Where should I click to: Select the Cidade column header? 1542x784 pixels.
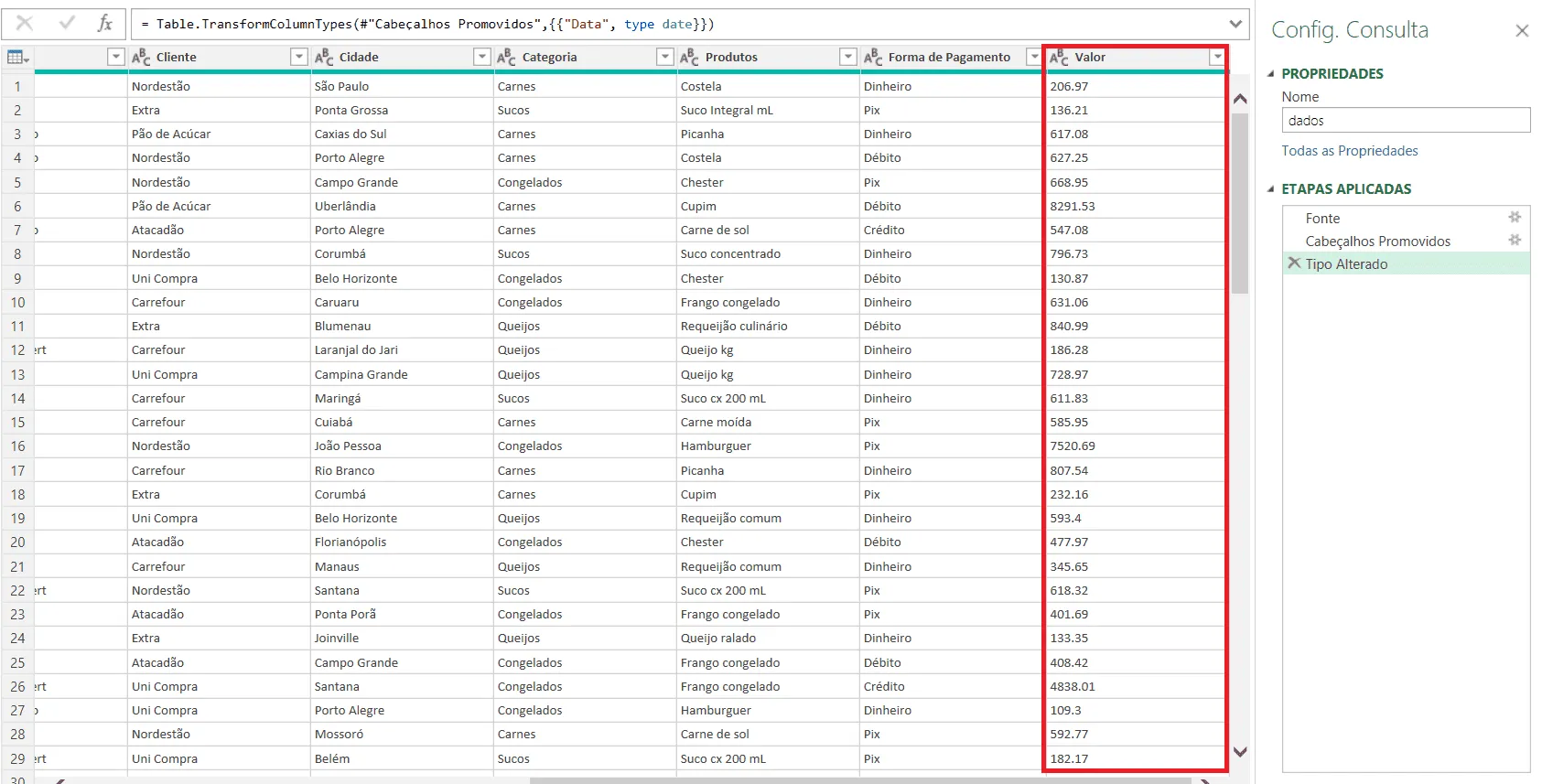pyautogui.click(x=401, y=58)
